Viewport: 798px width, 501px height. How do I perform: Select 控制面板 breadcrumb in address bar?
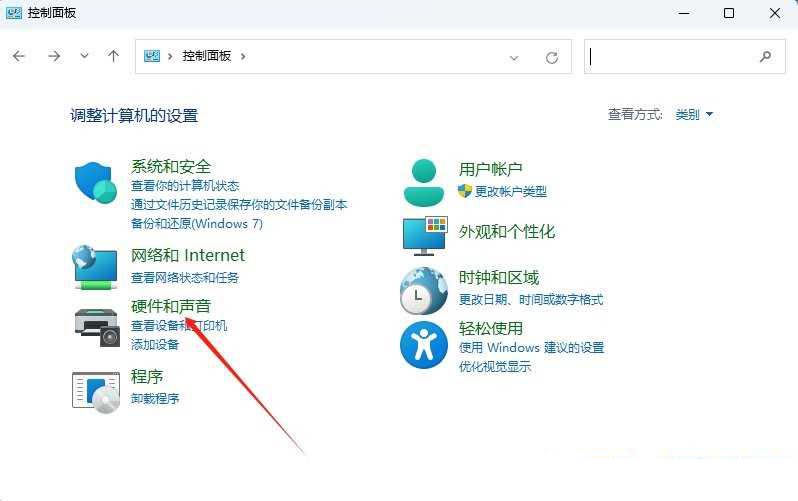[x=206, y=57]
